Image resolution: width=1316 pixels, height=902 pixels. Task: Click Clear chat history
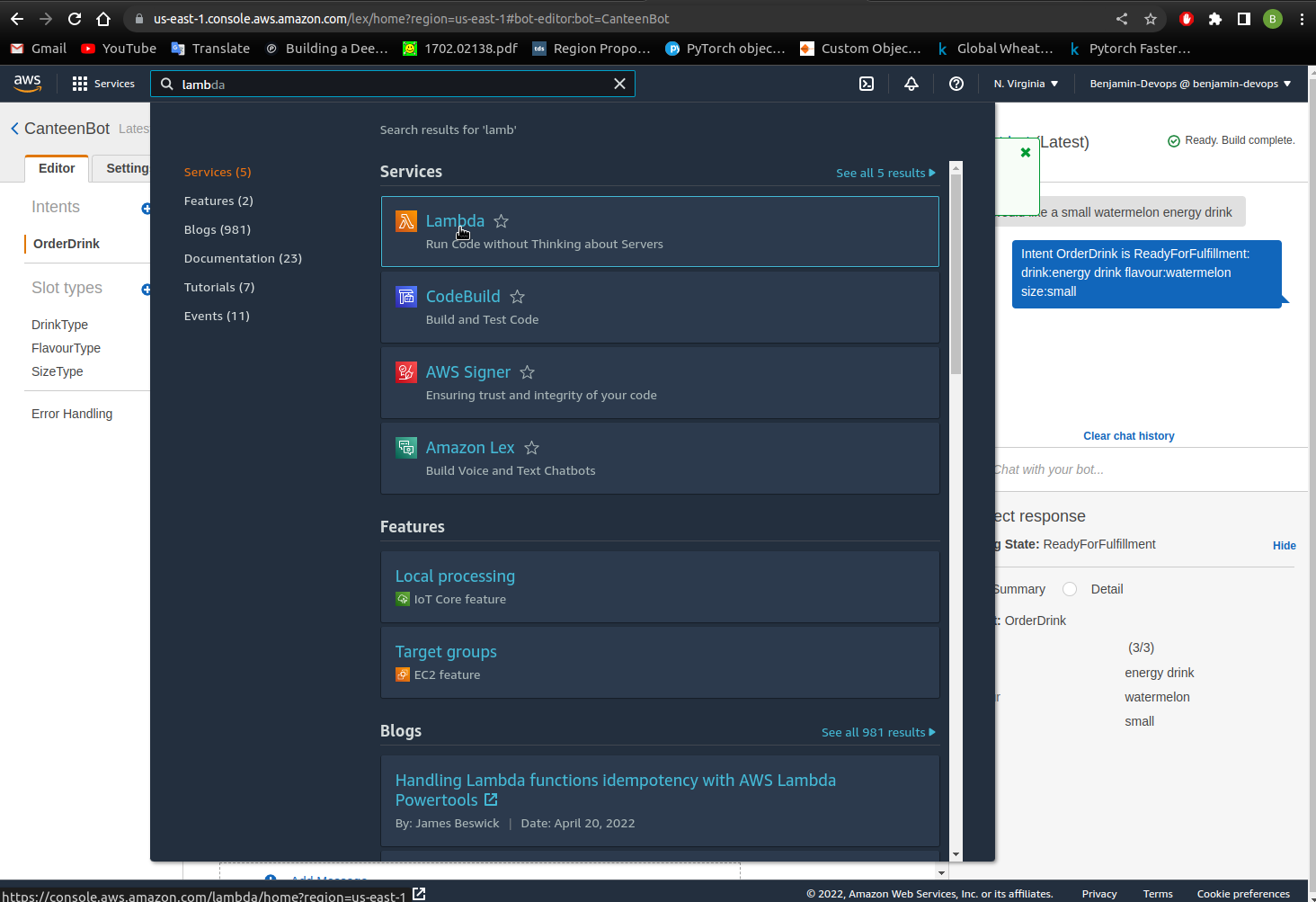[x=1128, y=436]
